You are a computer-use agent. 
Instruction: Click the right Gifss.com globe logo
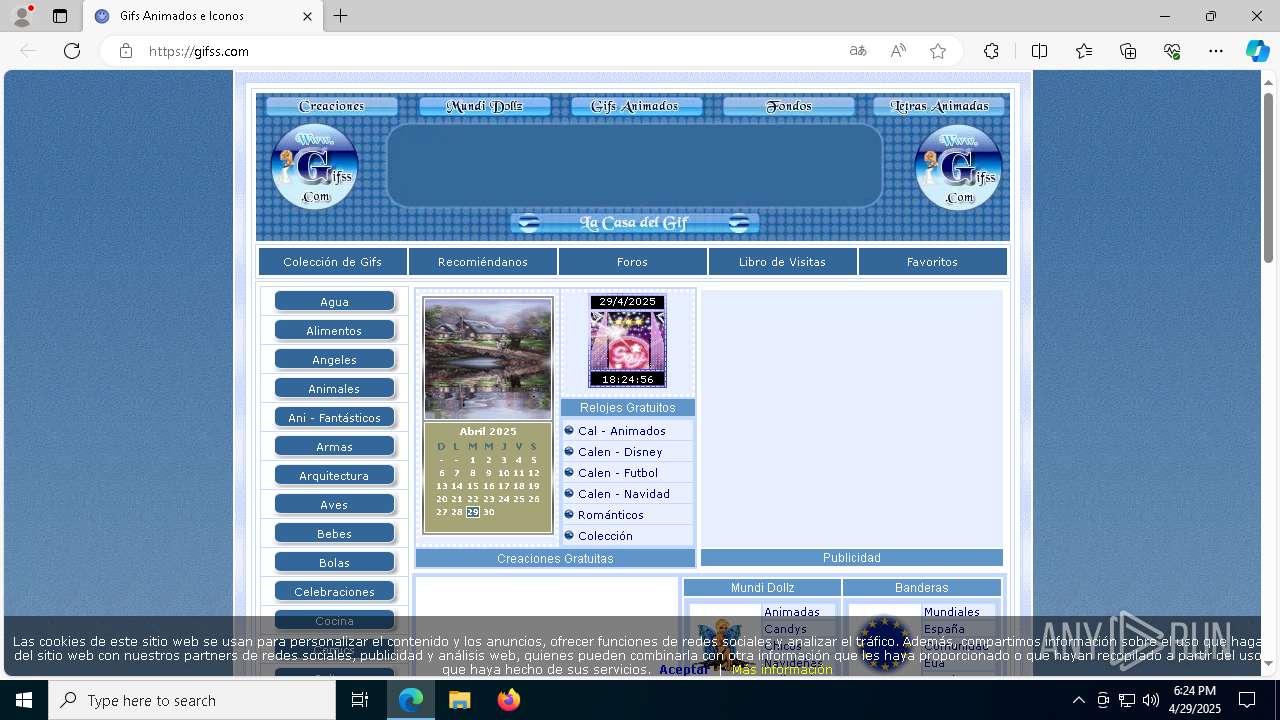(x=959, y=166)
